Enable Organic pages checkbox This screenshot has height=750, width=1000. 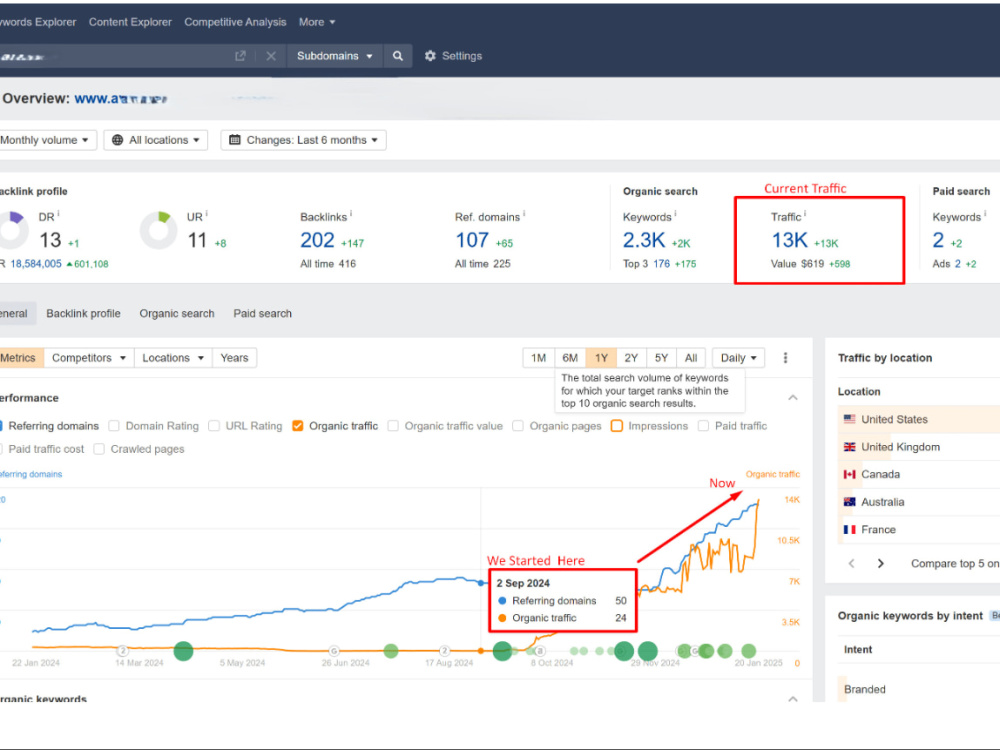518,425
